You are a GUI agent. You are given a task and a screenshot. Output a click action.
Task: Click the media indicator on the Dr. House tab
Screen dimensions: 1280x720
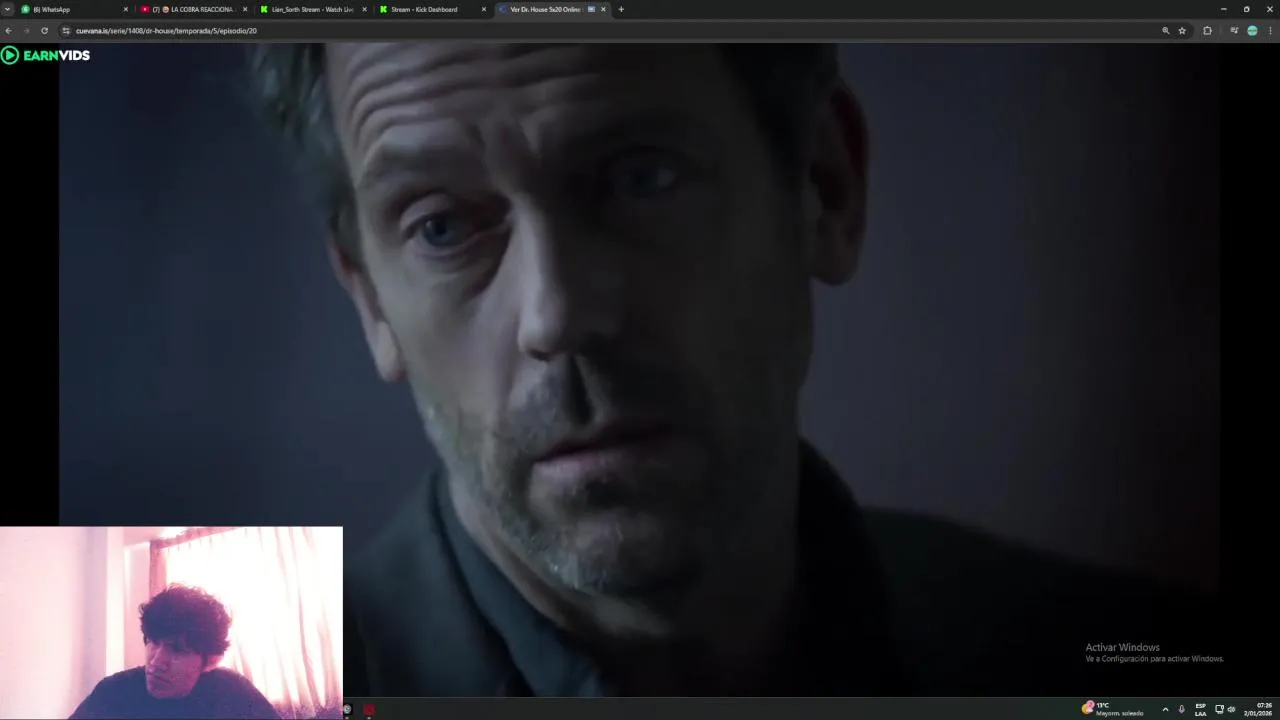(591, 9)
